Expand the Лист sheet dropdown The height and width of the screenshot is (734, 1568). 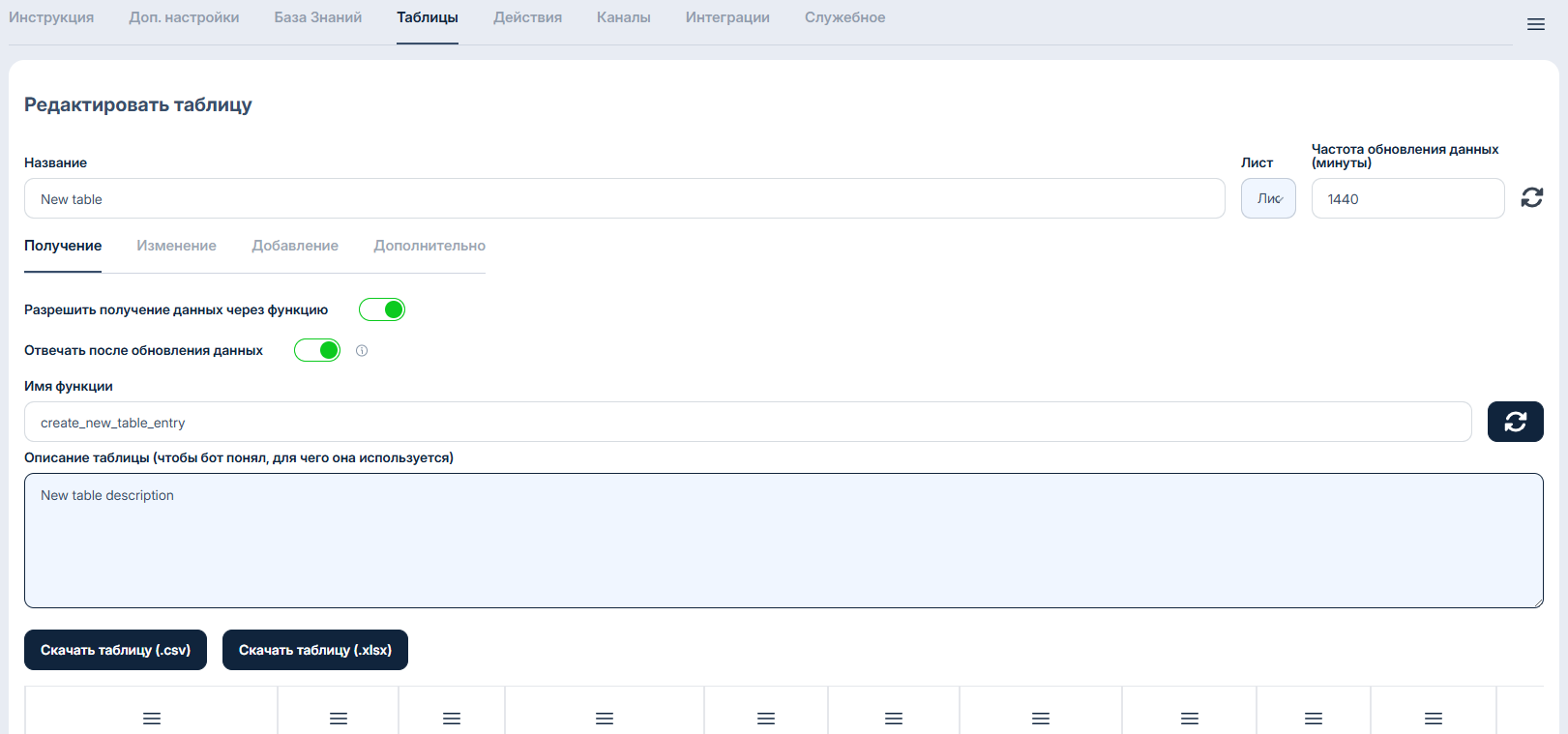(1268, 198)
